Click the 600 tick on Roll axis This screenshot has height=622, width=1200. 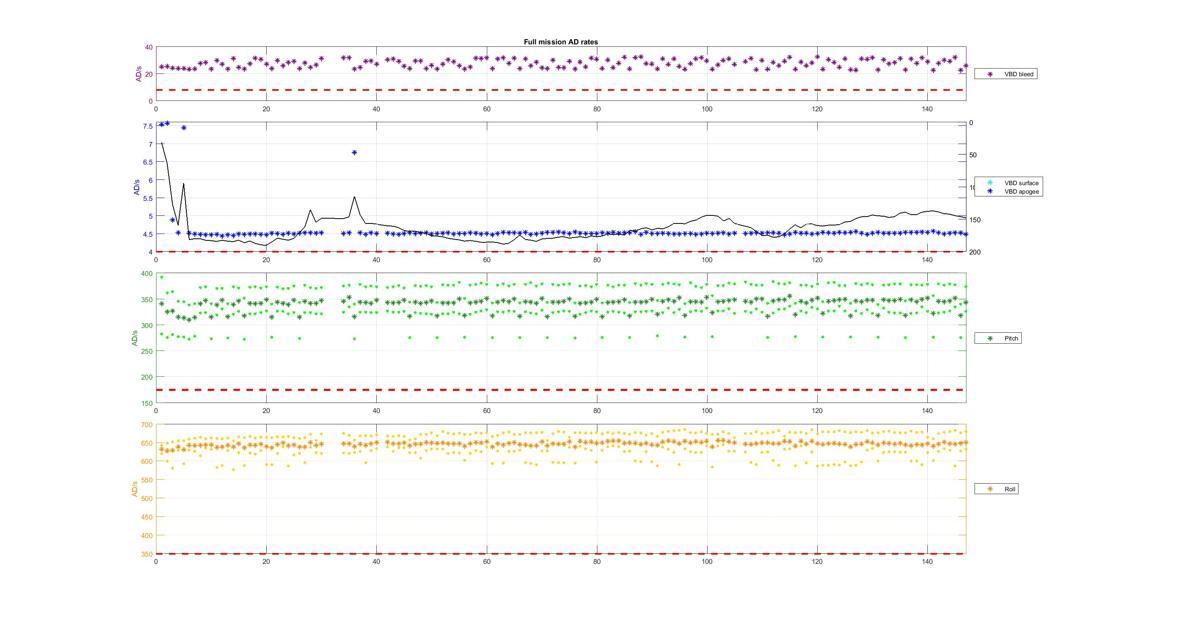click(x=146, y=461)
